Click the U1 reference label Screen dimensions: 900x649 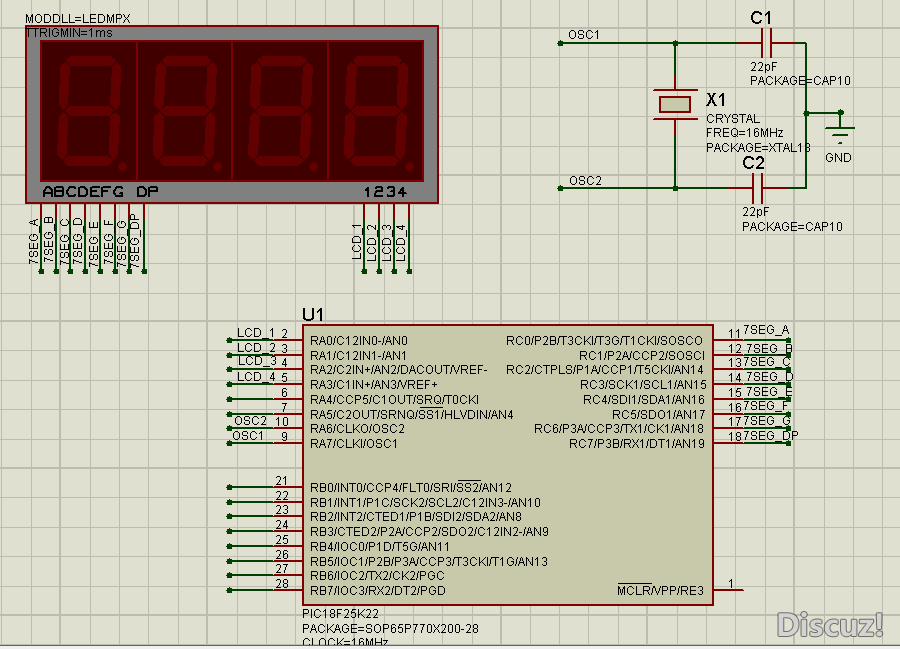point(313,314)
